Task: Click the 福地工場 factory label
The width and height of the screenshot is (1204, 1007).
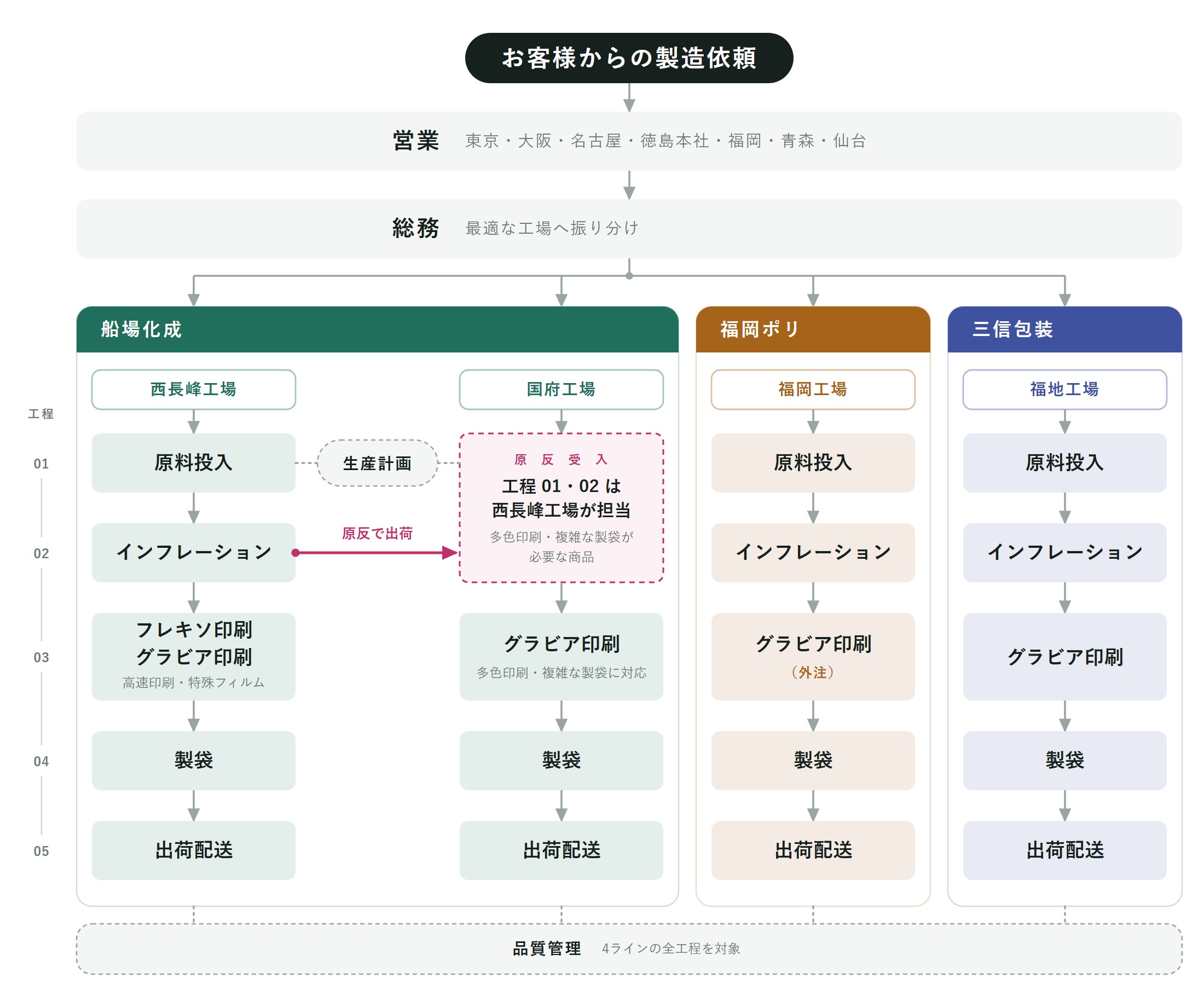Action: [x=1064, y=389]
